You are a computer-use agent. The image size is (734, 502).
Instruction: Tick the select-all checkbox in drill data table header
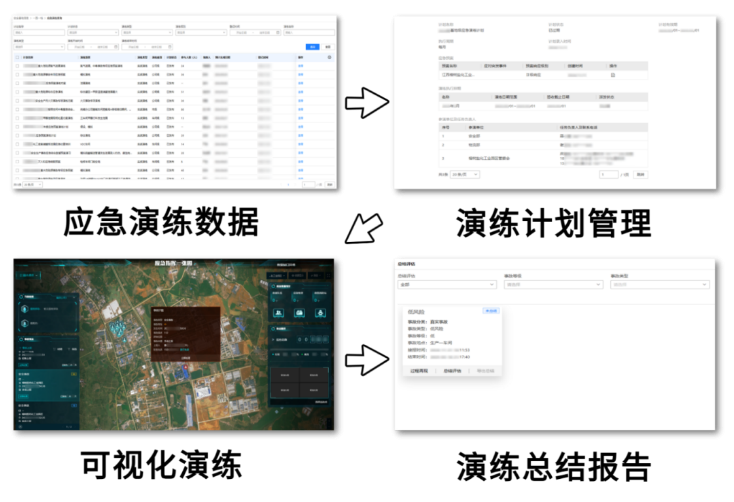tap(17, 58)
